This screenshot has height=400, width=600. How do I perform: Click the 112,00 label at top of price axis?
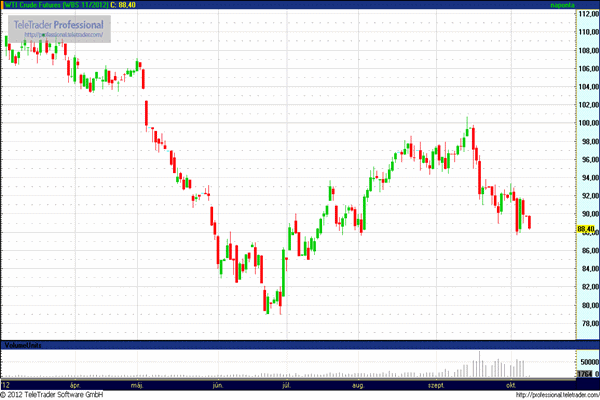coord(587,14)
